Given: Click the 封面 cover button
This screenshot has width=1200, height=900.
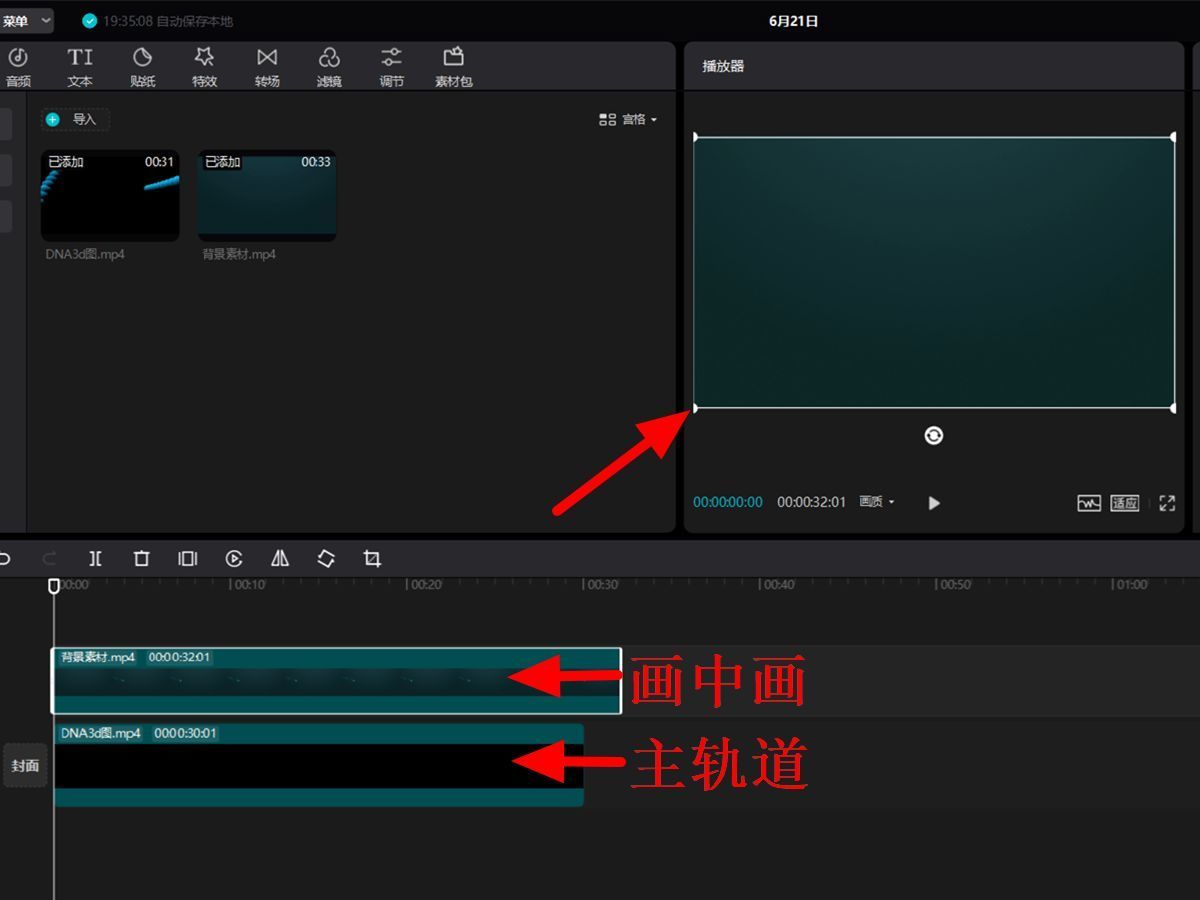Looking at the screenshot, I should pyautogui.click(x=25, y=766).
